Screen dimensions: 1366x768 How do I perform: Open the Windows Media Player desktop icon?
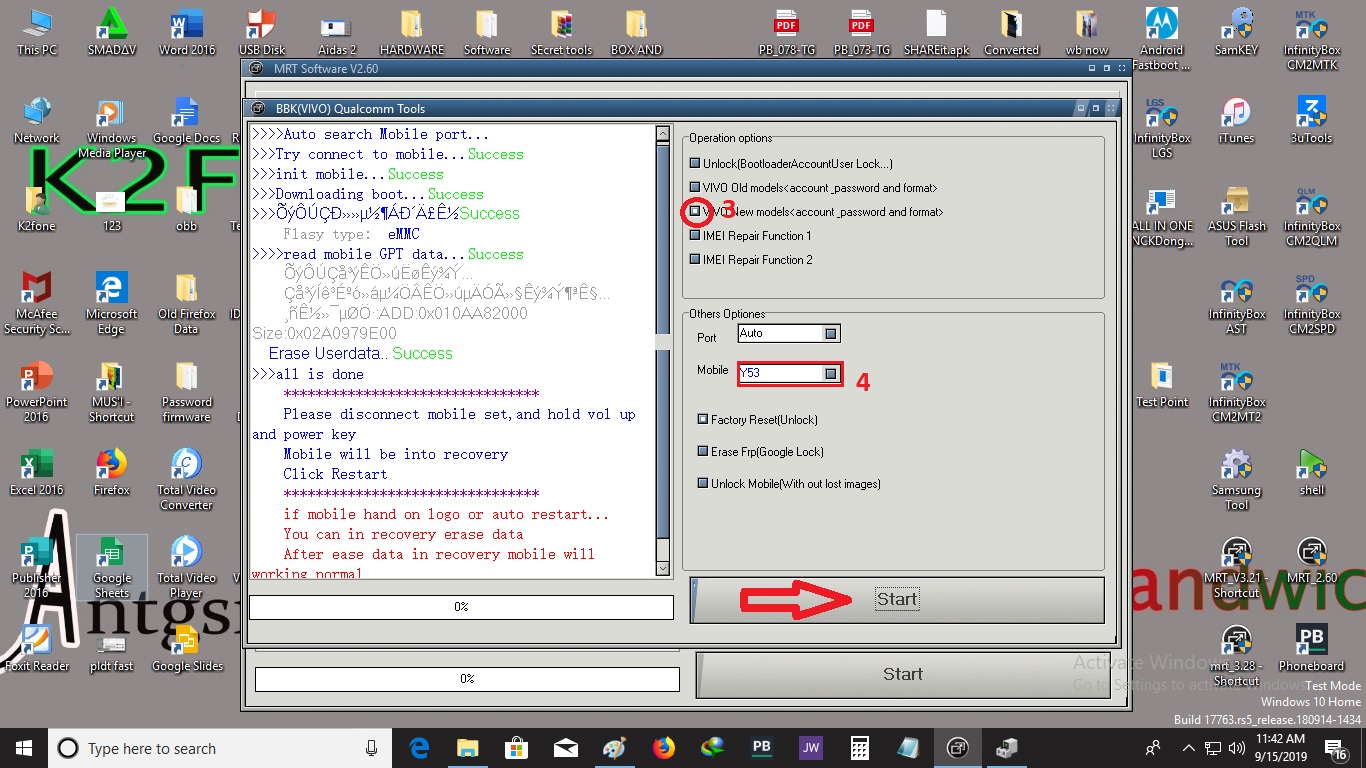click(x=112, y=126)
